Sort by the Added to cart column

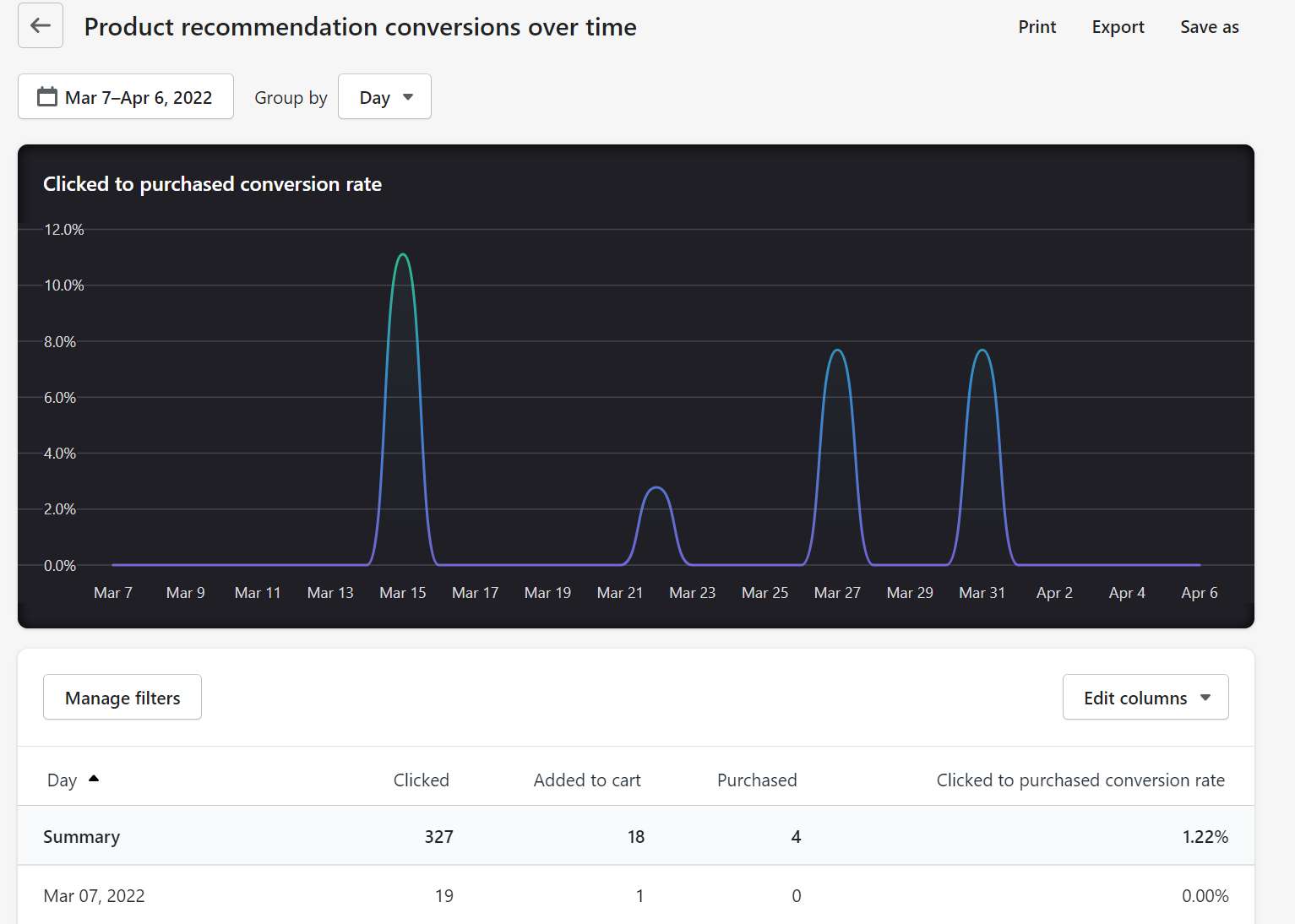tap(587, 780)
